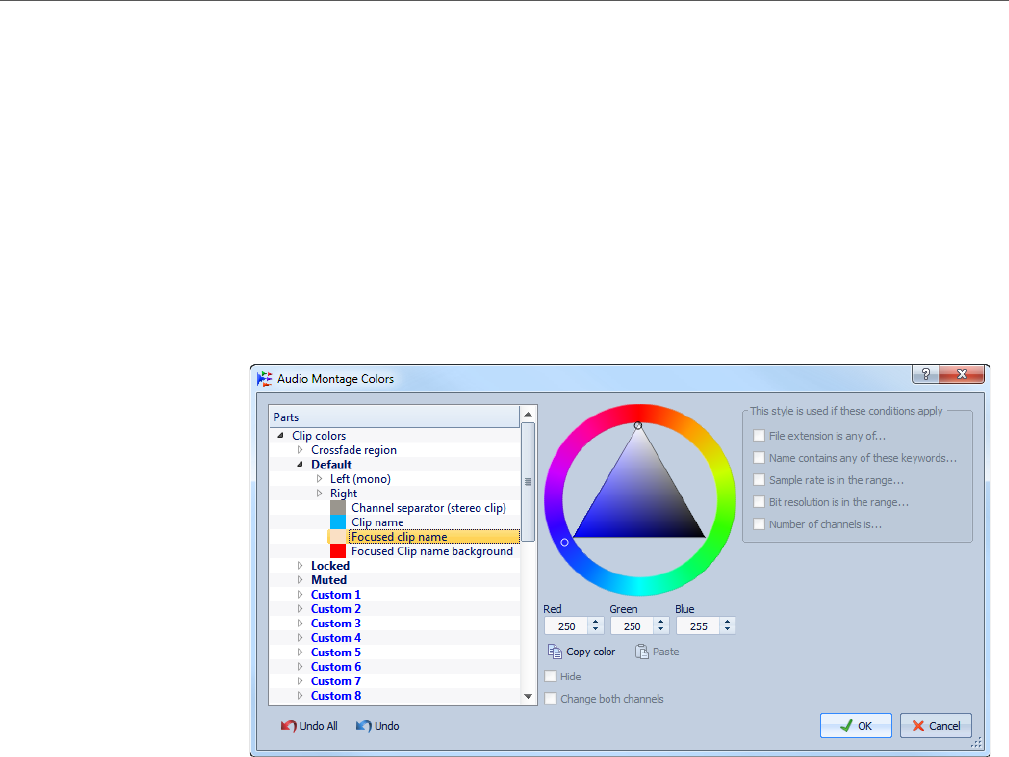Decrease the Green value with down arrow
1009x757 pixels.
(x=662, y=630)
